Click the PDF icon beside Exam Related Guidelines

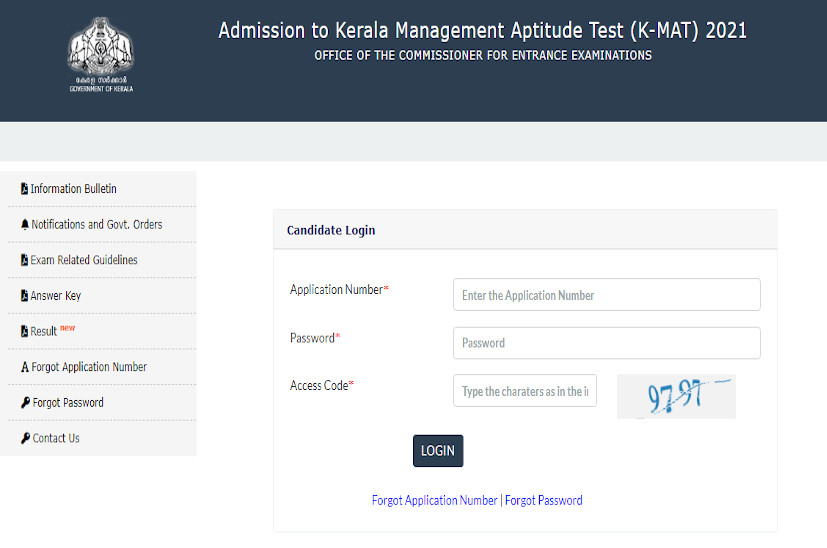pos(24,260)
